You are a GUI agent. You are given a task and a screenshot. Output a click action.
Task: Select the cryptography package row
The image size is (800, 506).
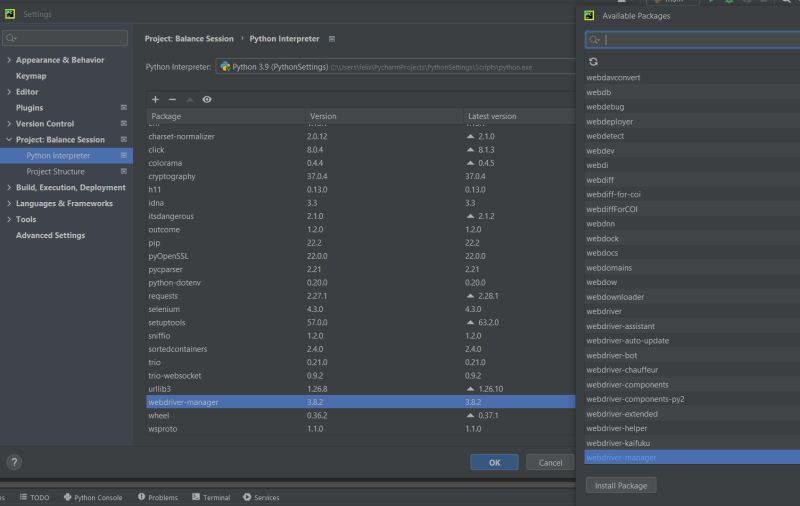click(x=361, y=176)
